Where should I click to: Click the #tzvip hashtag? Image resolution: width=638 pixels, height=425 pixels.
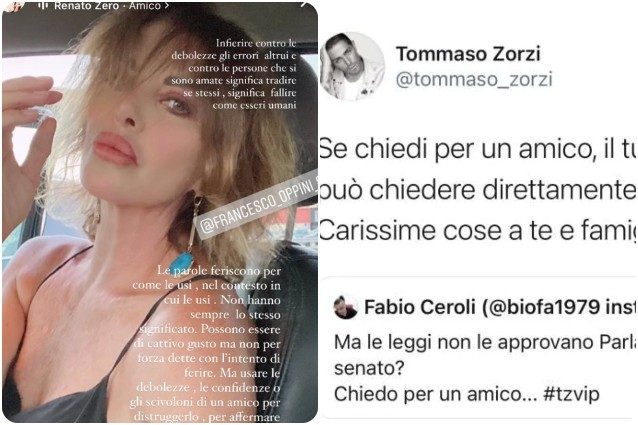(x=571, y=394)
